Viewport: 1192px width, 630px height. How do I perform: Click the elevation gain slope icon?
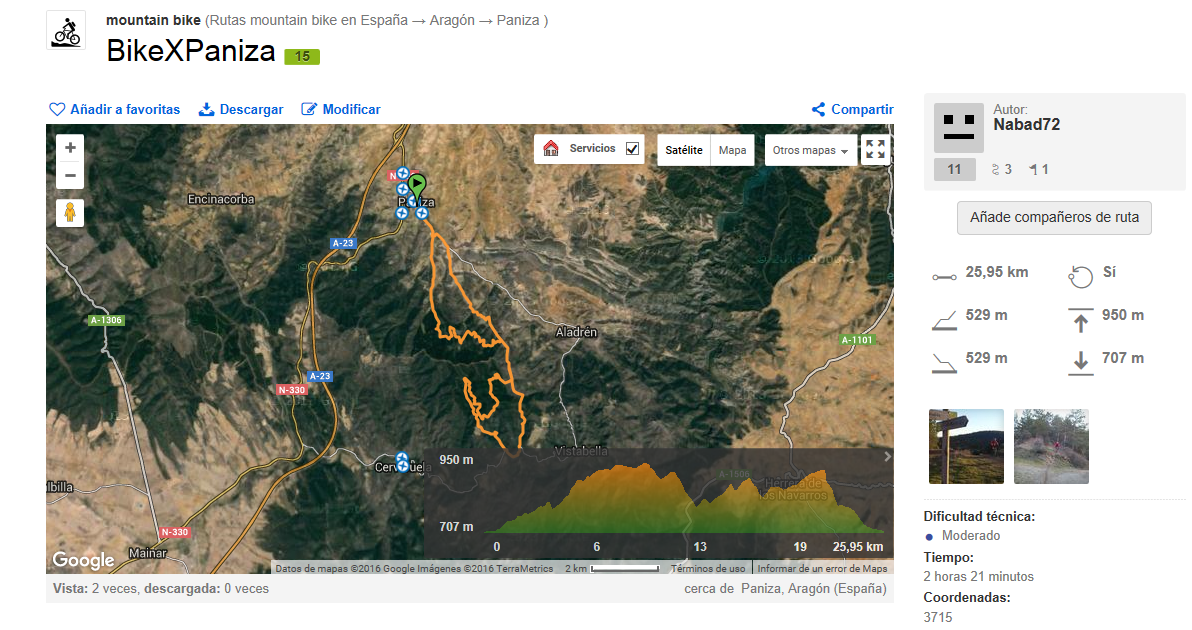944,321
